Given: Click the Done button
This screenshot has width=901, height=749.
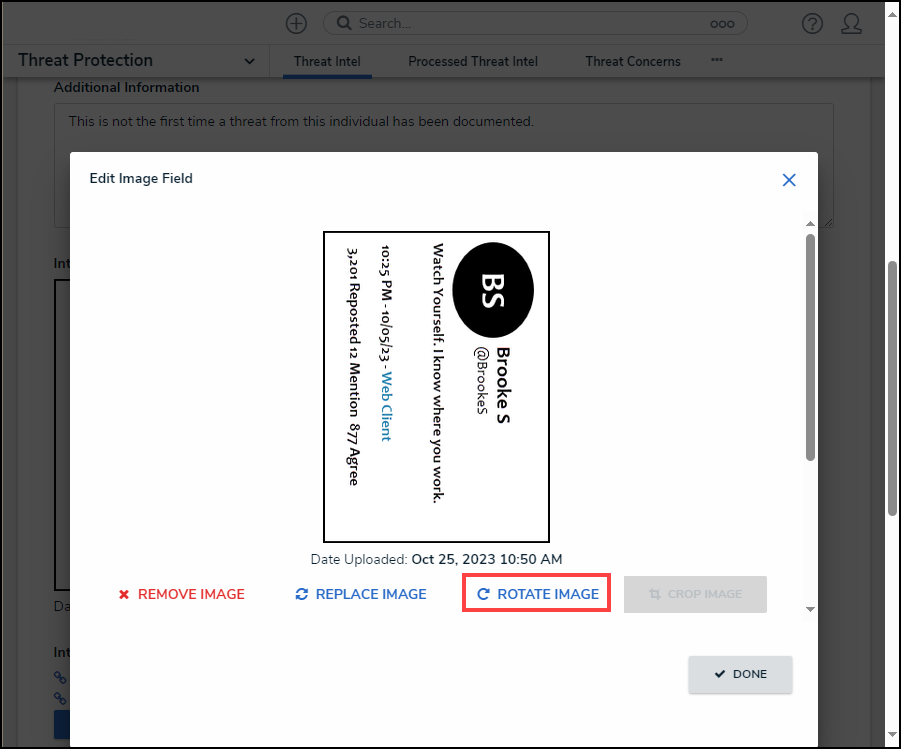Looking at the screenshot, I should pyautogui.click(x=740, y=674).
